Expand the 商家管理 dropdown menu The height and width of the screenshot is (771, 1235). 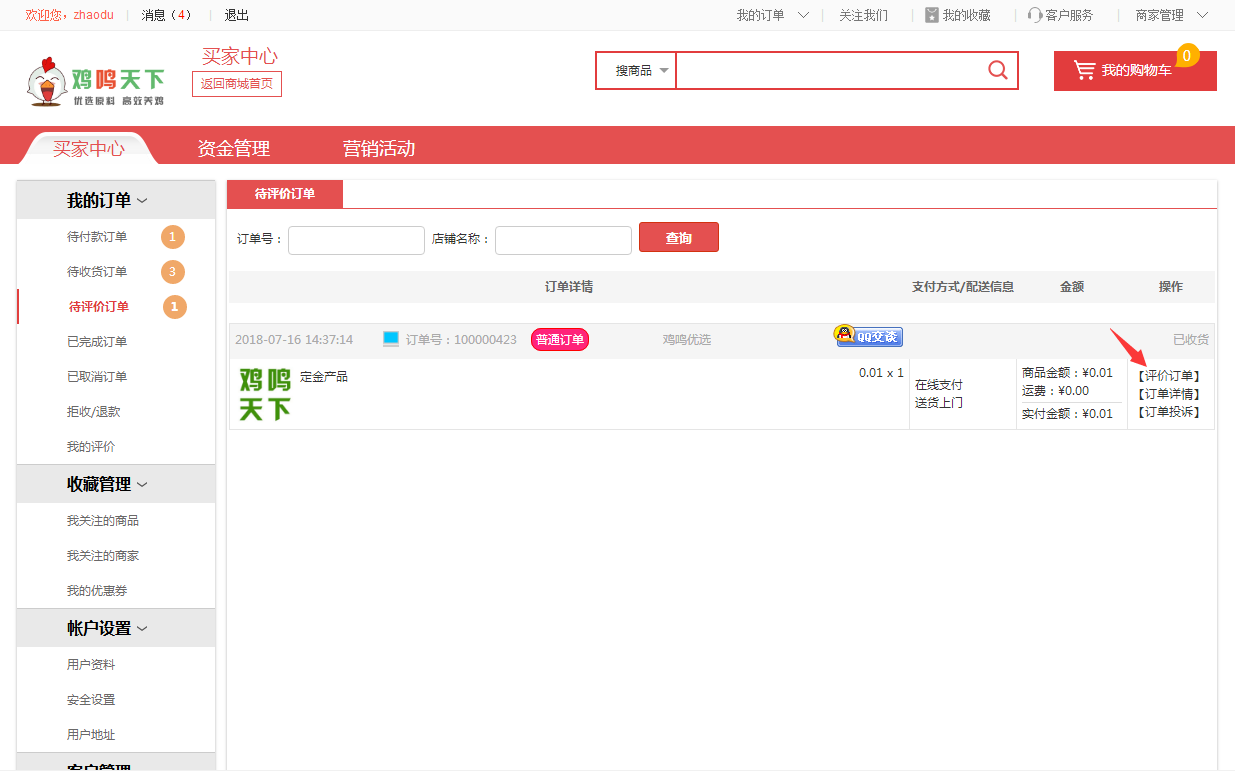click(x=1201, y=15)
